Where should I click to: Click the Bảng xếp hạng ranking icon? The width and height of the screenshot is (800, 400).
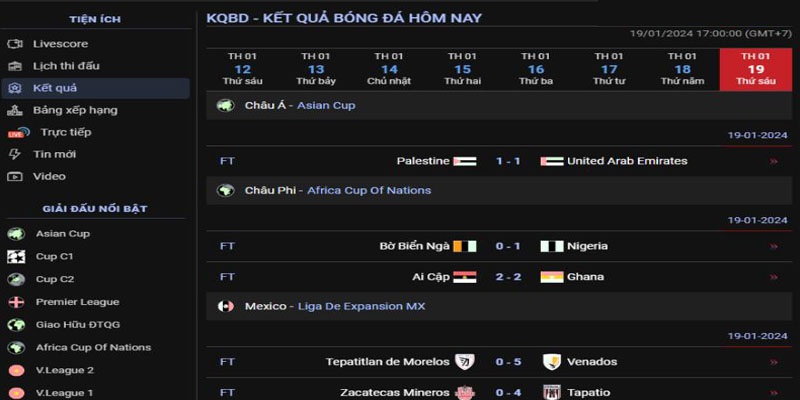(x=15, y=110)
